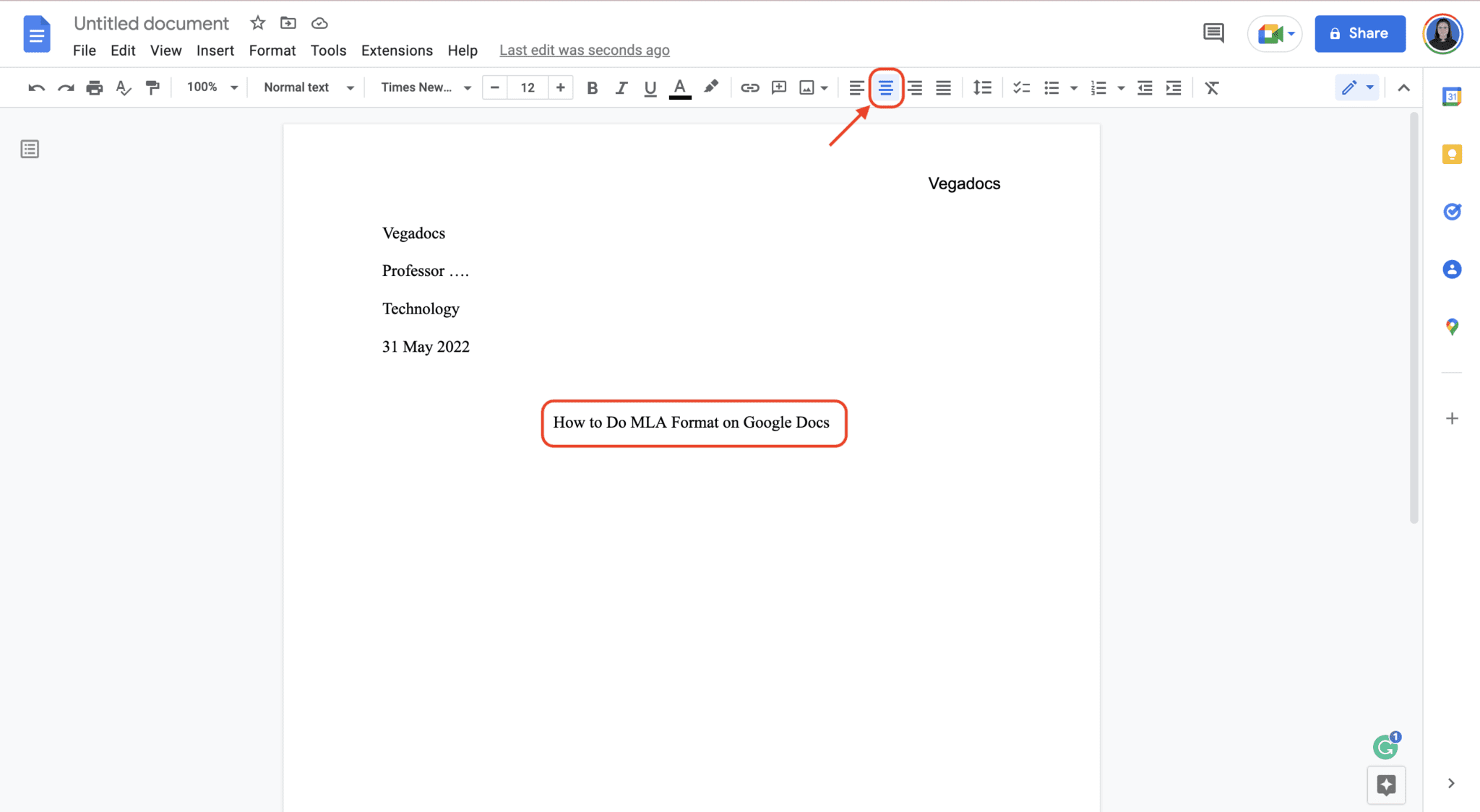Toggle right-align text formatting

tap(913, 88)
